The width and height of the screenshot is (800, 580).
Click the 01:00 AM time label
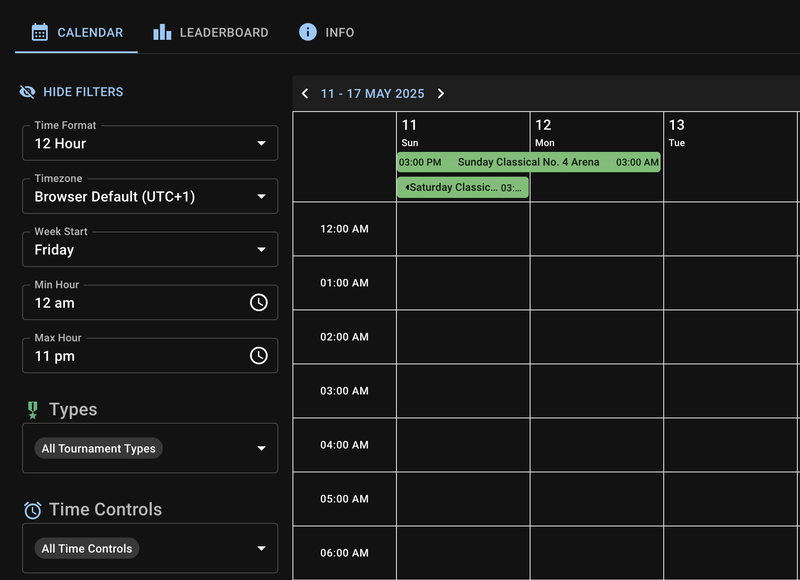pos(344,283)
